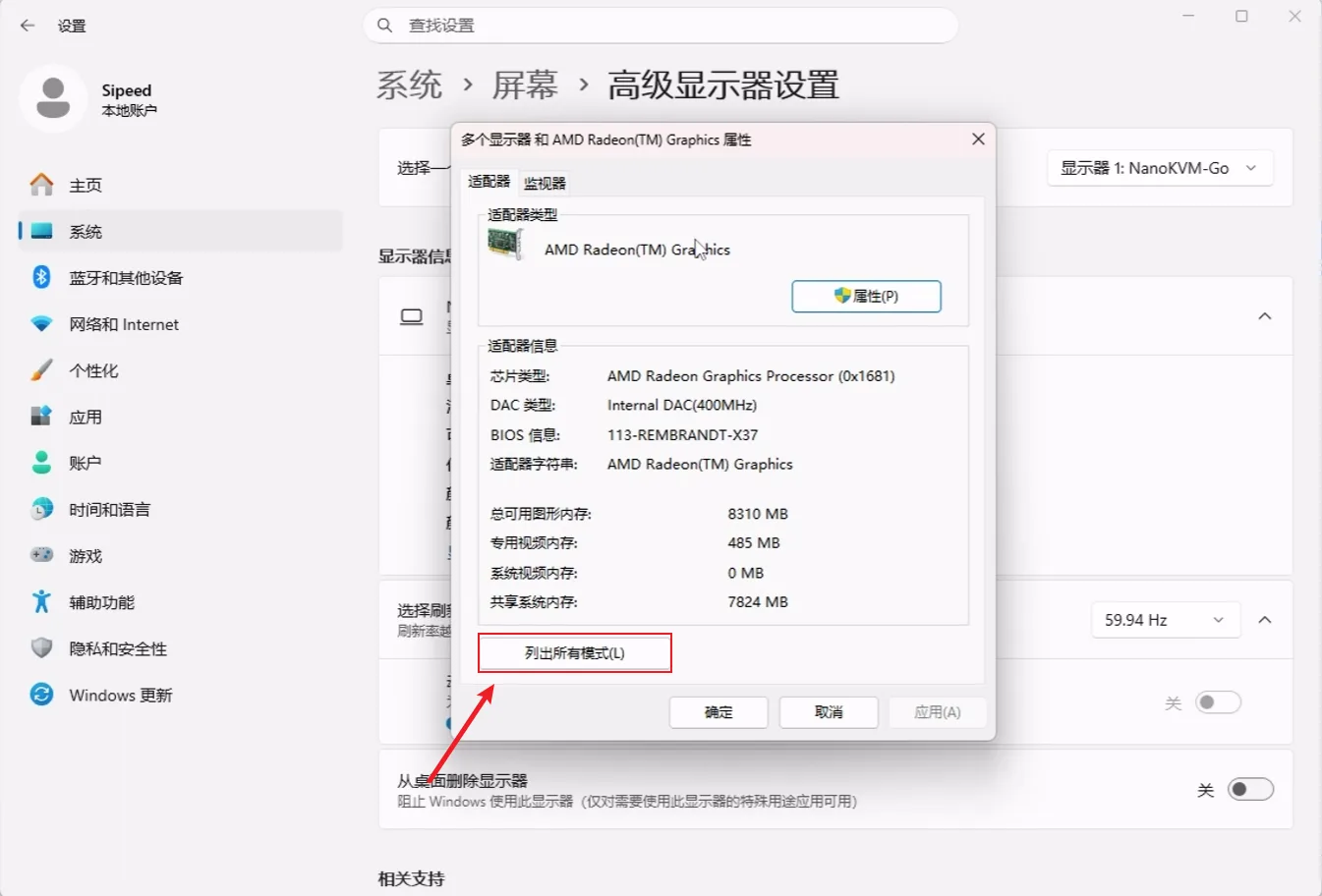
Task: Click the 485 MB dedicated video memory value
Action: point(754,542)
